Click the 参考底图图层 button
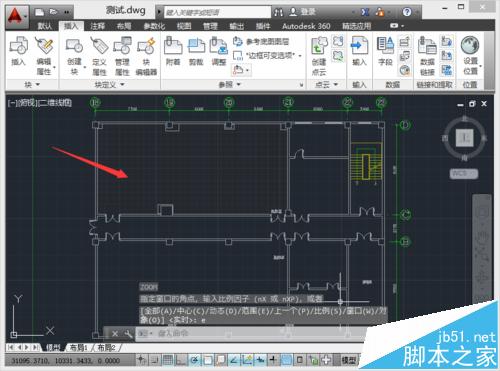Image resolution: width=500 pixels, height=371 pixels. click(261, 42)
